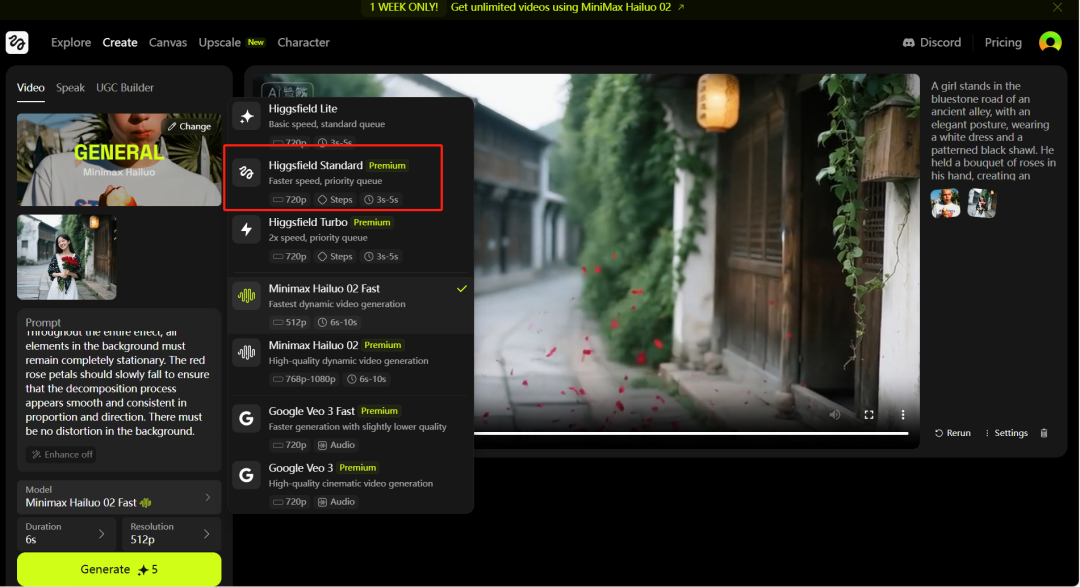
Task: Click Rerun below the generated video
Action: coord(952,432)
